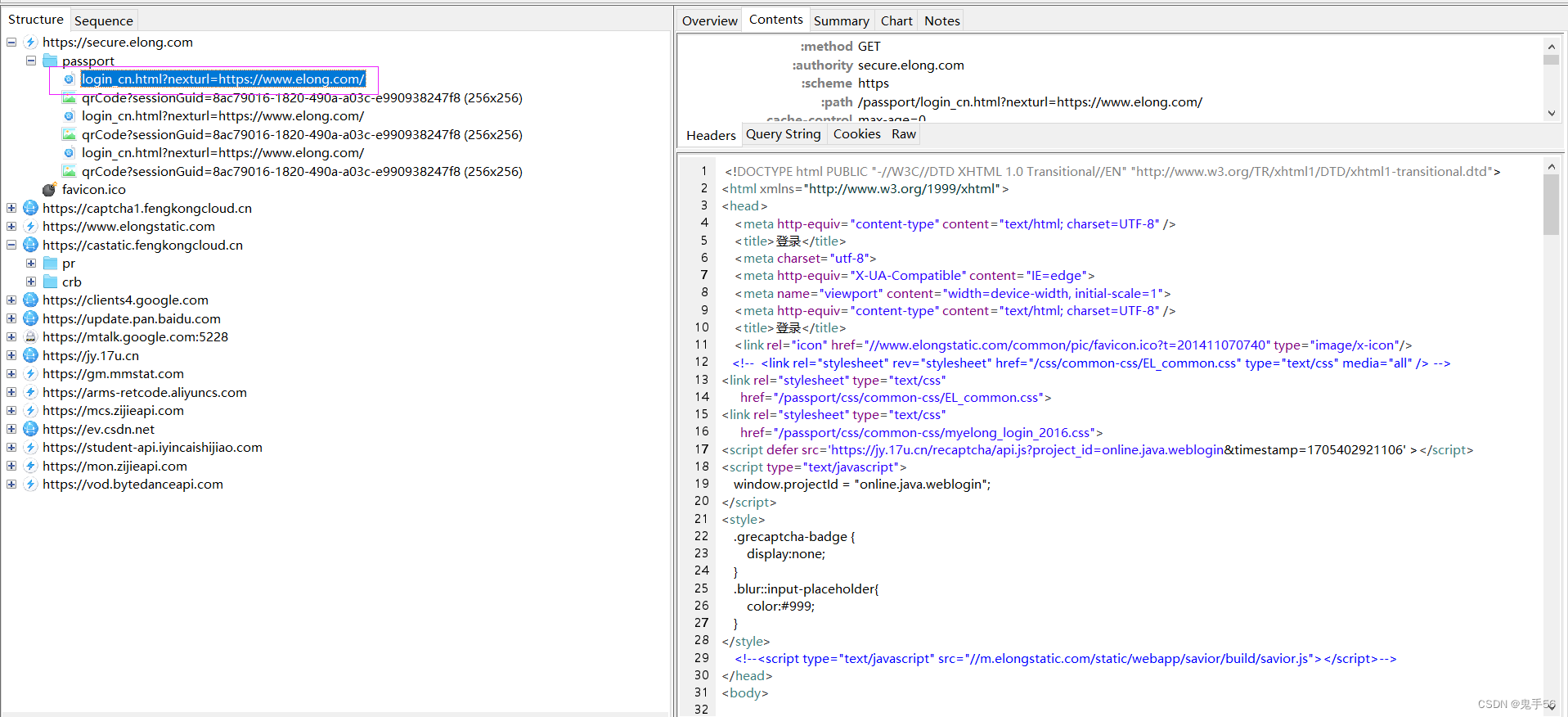1568x717 pixels.
Task: Expand https://arms-retcode.aliyuncs.com host node
Action: click(11, 392)
